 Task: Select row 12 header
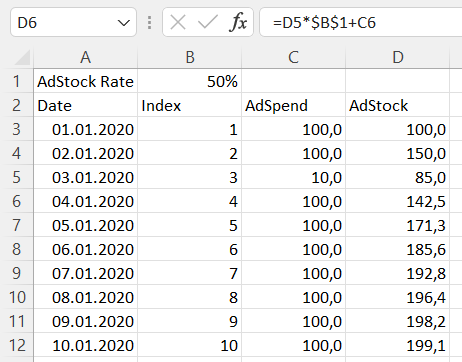pyautogui.click(x=17, y=345)
